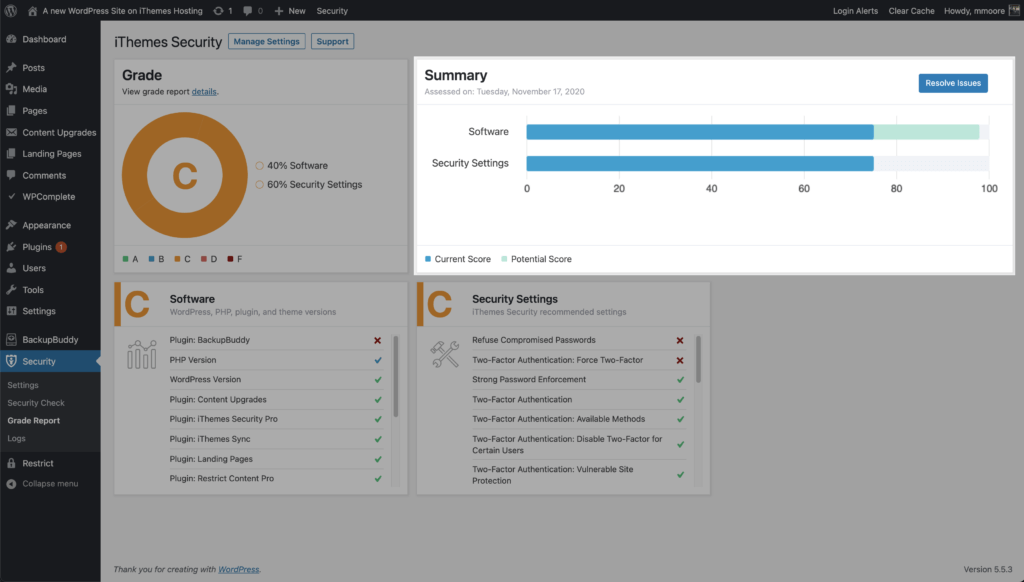Open the Logs submenu item
1024x582 pixels.
click(16, 438)
